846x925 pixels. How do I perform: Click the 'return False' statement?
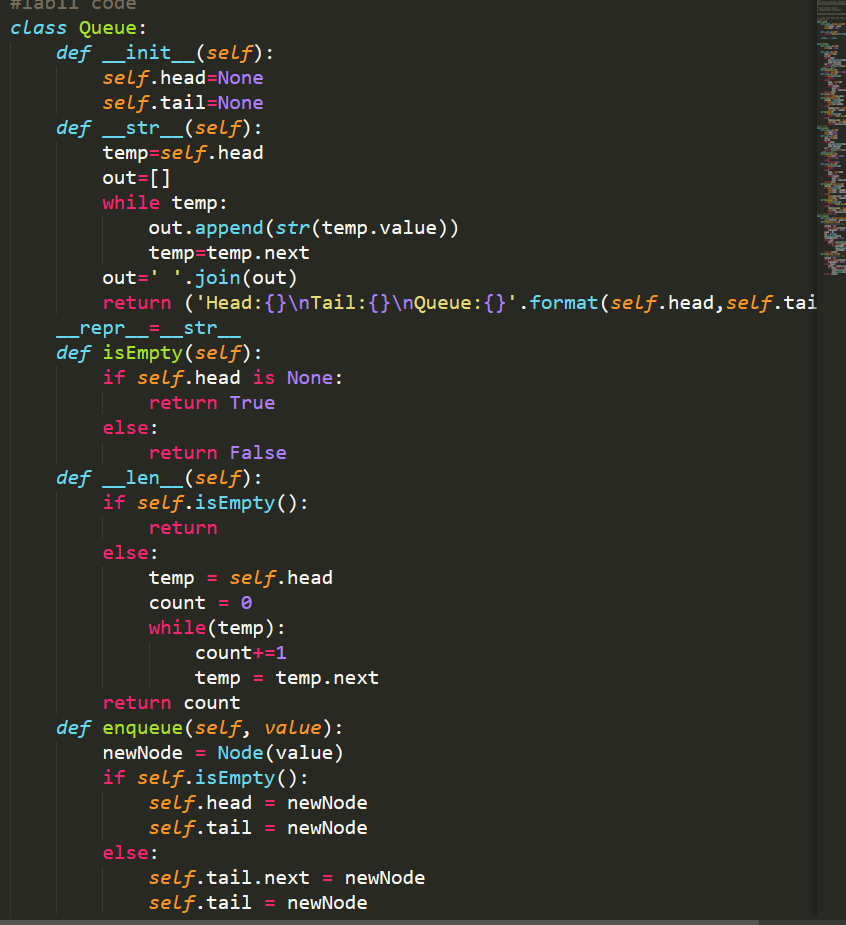(218, 452)
